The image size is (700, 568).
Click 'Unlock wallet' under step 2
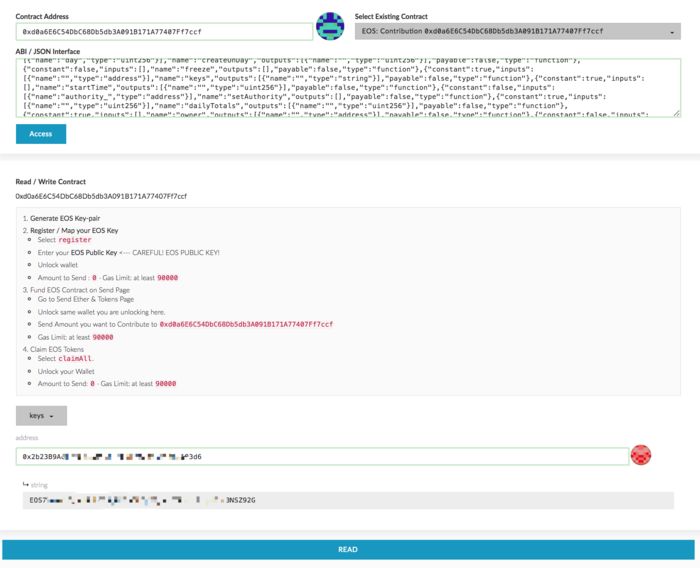(58, 265)
